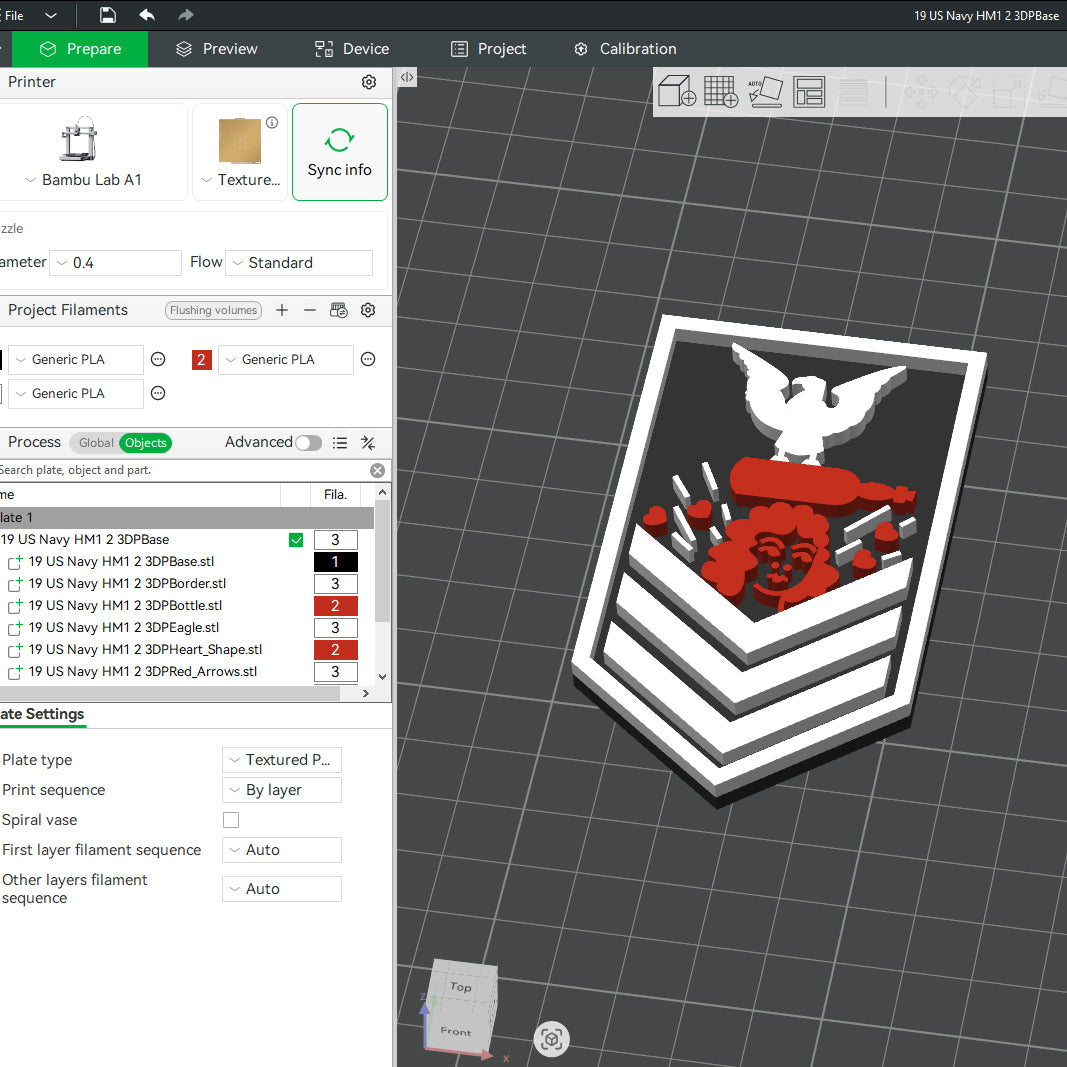Viewport: 1067px width, 1067px height.
Task: Open Flushing volumes settings
Action: (x=214, y=310)
